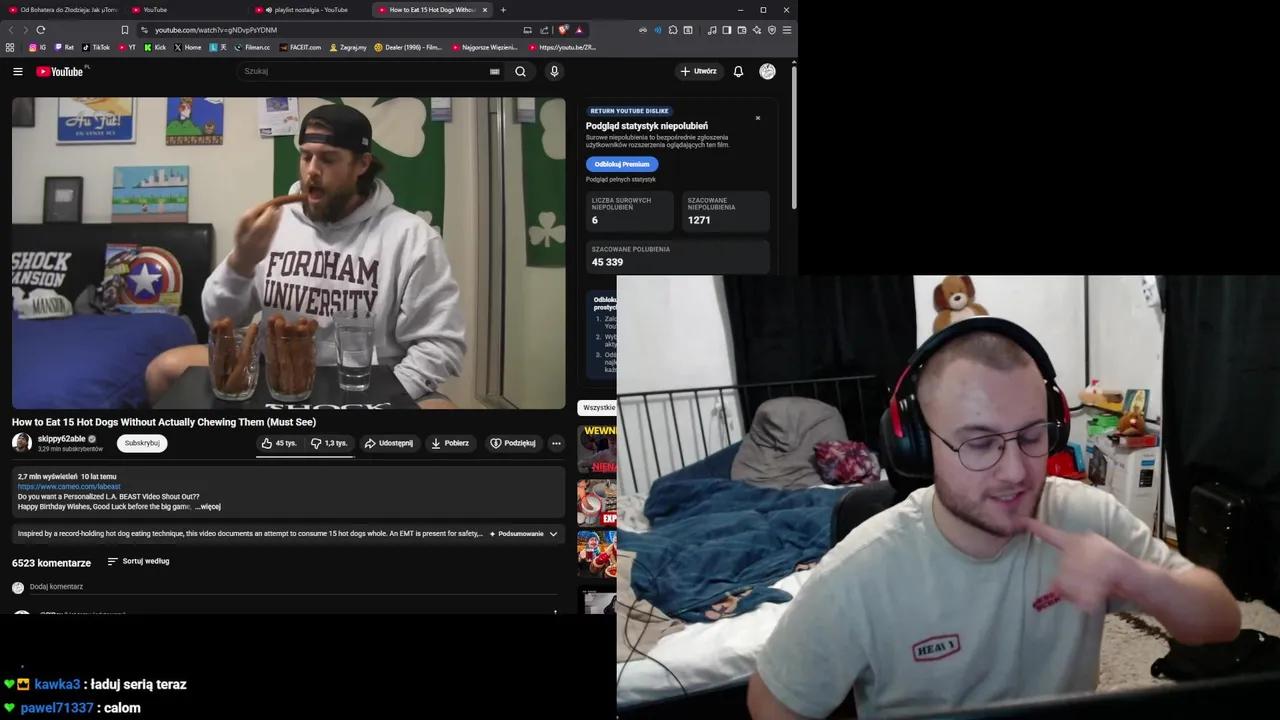Show the browser sidebar panel icon
Image resolution: width=1280 pixels, height=720 pixels.
pyautogui.click(x=727, y=30)
